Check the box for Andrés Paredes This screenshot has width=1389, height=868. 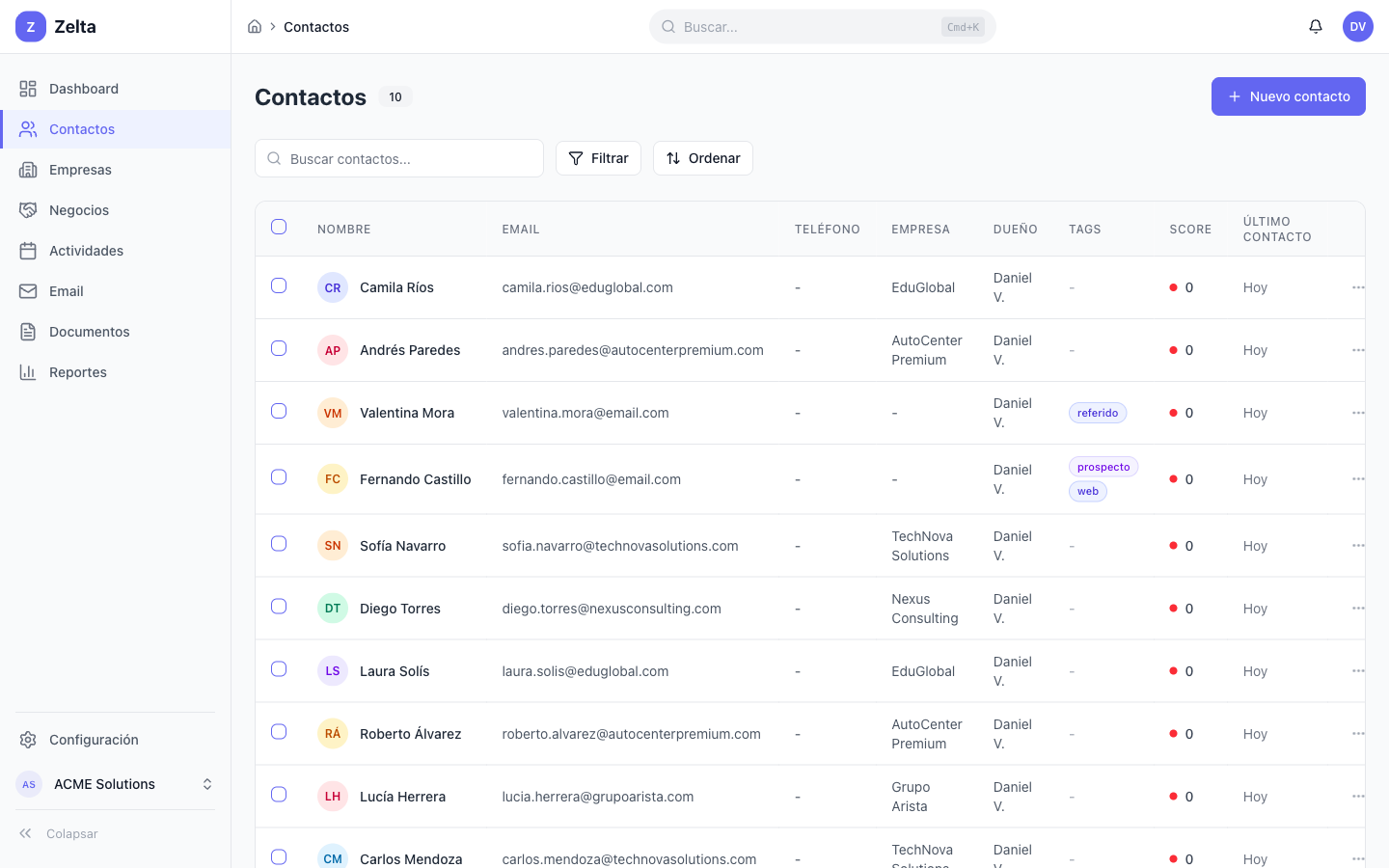click(279, 348)
